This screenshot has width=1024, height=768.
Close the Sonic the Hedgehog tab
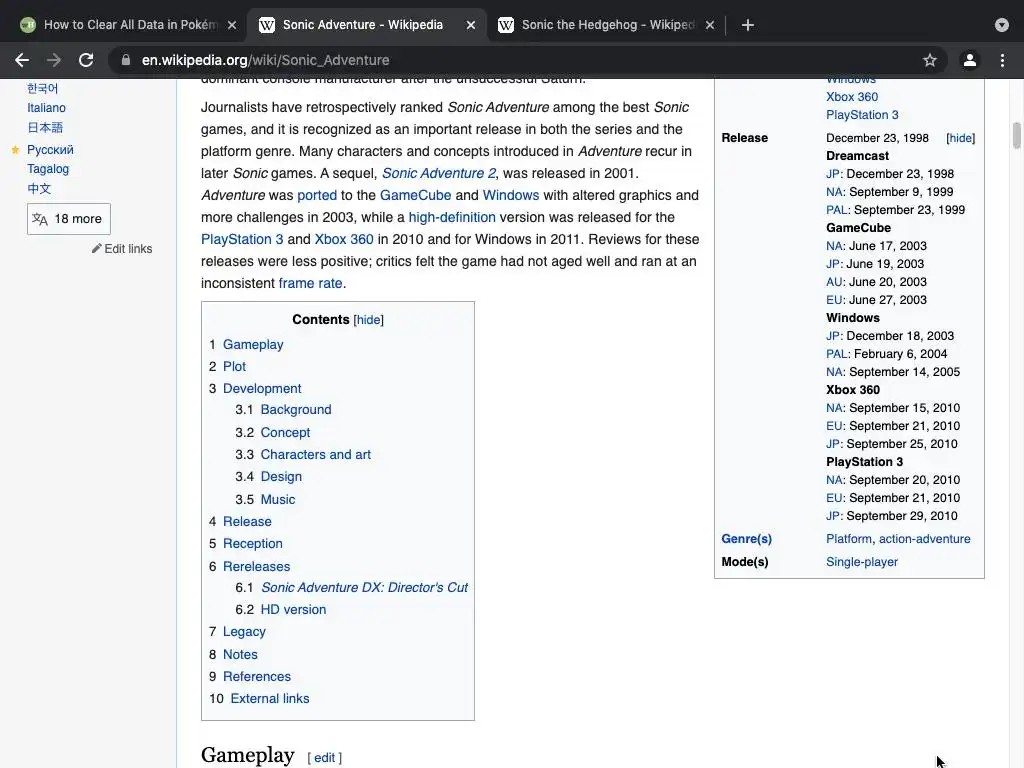point(710,25)
